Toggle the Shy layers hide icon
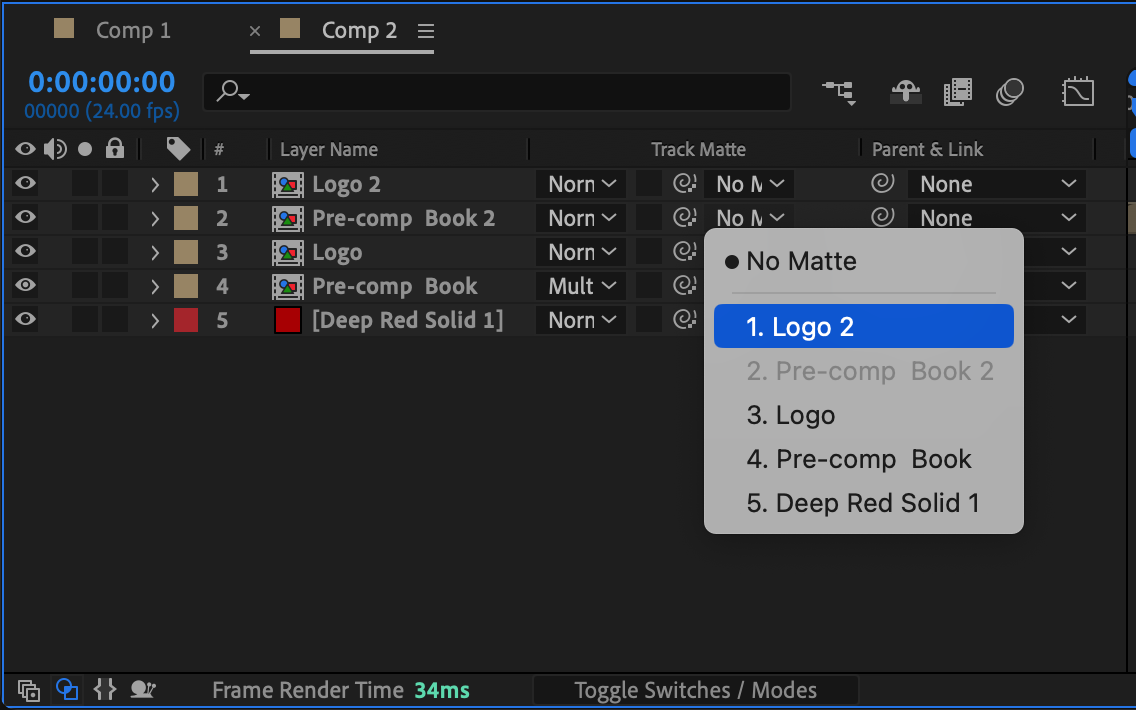Viewport: 1136px width, 710px height. coord(906,93)
